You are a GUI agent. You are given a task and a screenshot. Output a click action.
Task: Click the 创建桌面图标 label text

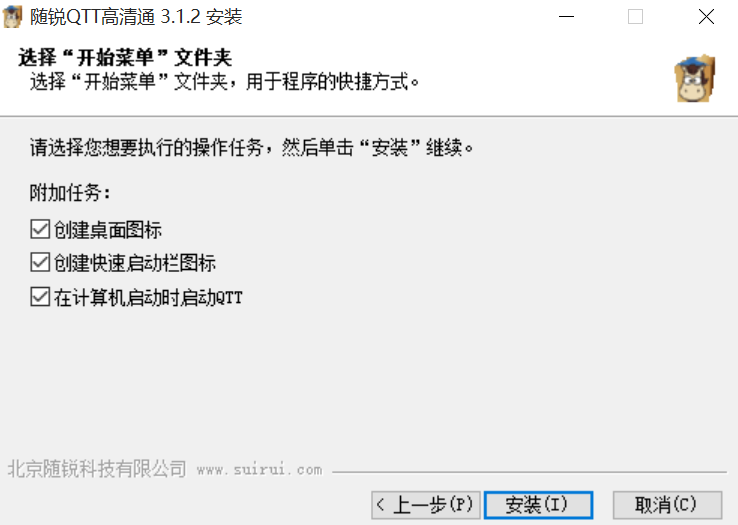tap(108, 230)
